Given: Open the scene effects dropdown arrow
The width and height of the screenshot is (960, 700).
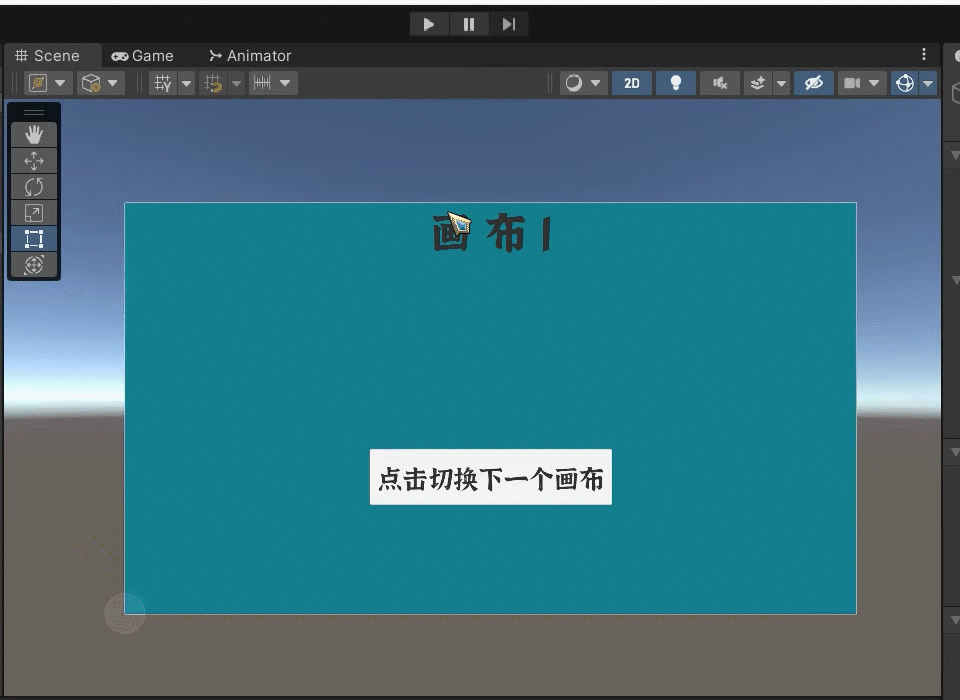Looking at the screenshot, I should pos(781,83).
